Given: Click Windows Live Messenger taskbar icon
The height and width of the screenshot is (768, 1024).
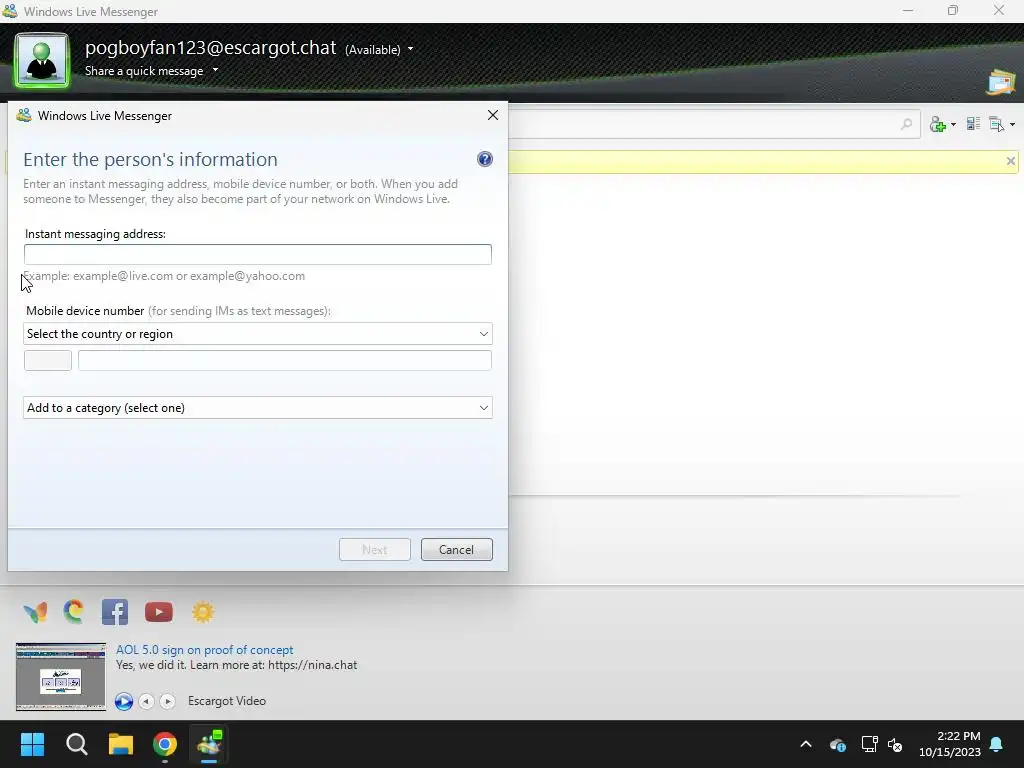Looking at the screenshot, I should coord(210,744).
